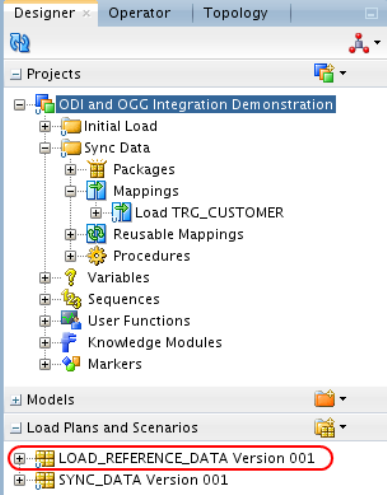Select the Procedures label
The width and height of the screenshot is (387, 495).
click(152, 256)
